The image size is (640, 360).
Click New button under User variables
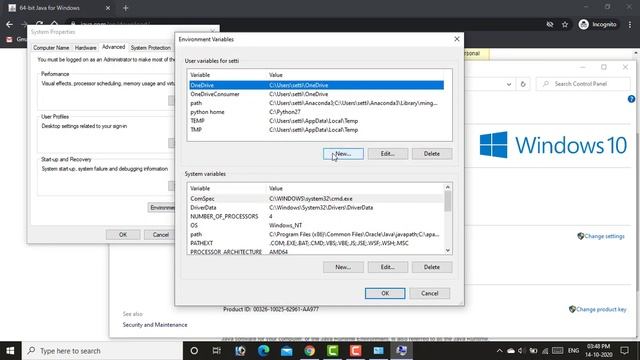click(343, 154)
